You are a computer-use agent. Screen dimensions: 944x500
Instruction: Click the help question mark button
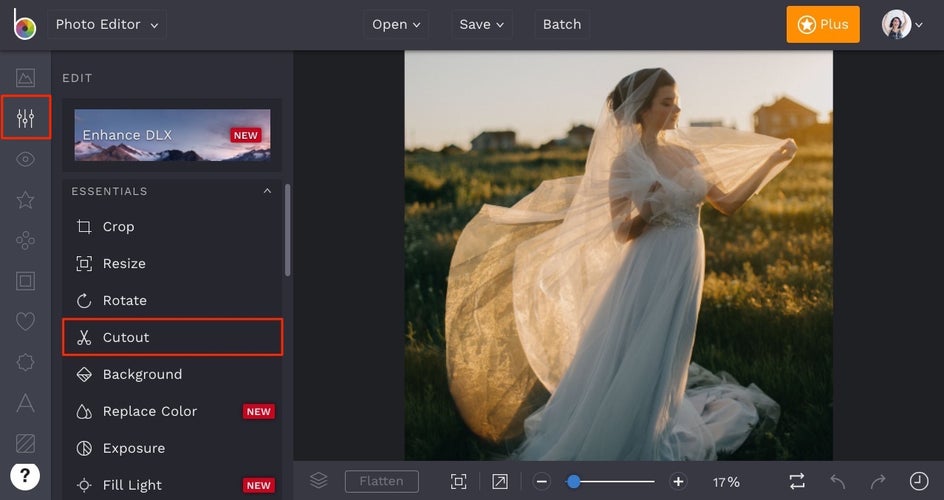click(25, 477)
